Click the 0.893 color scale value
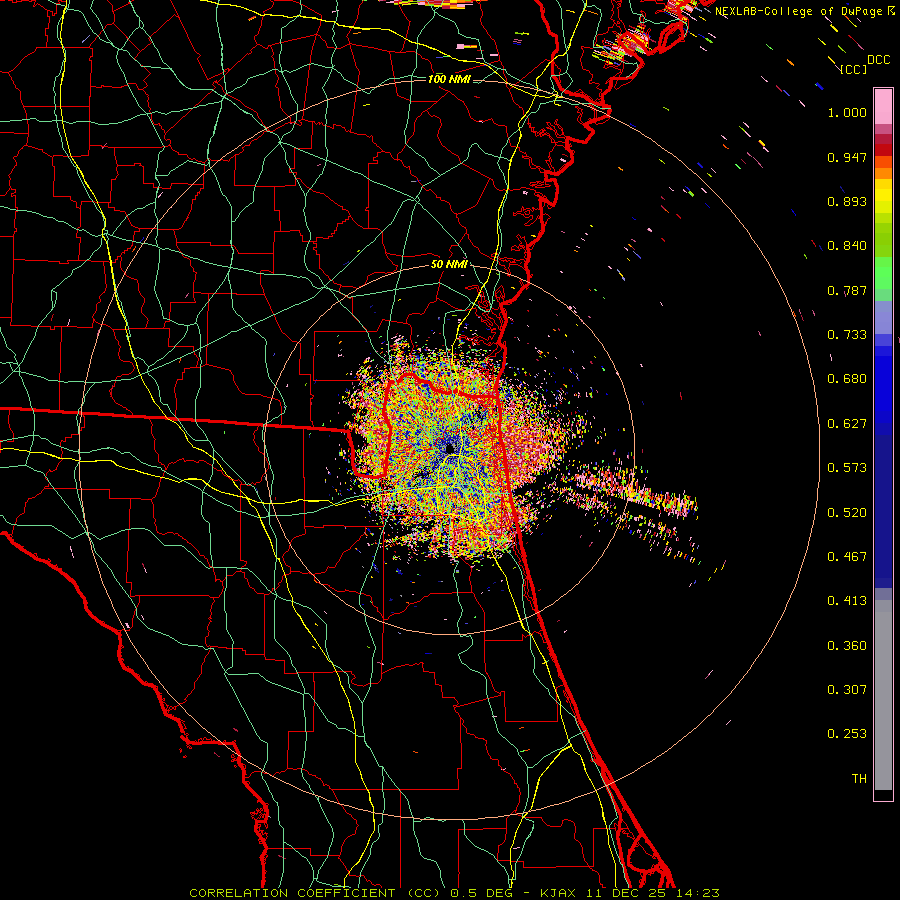 click(847, 201)
